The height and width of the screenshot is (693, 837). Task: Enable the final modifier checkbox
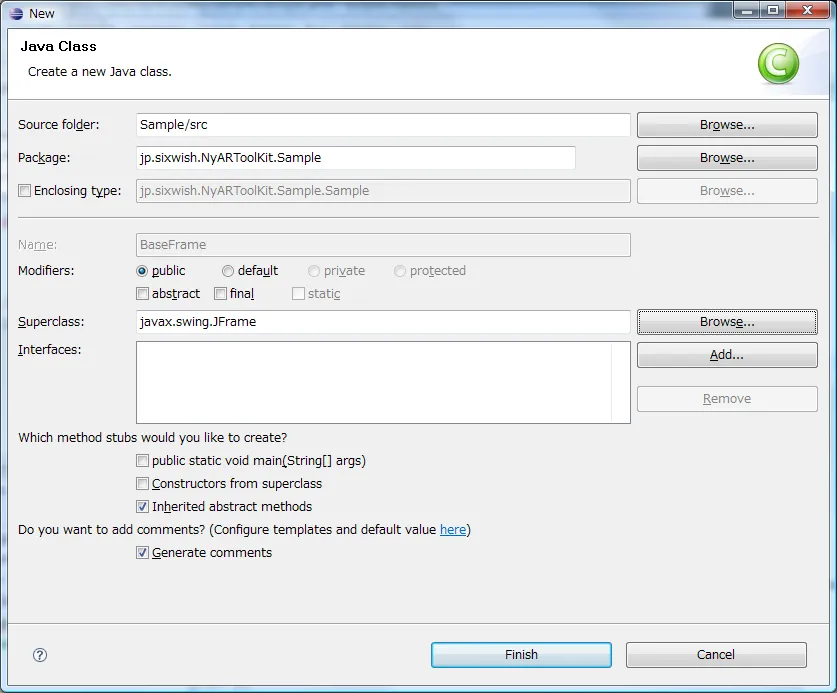coord(220,294)
